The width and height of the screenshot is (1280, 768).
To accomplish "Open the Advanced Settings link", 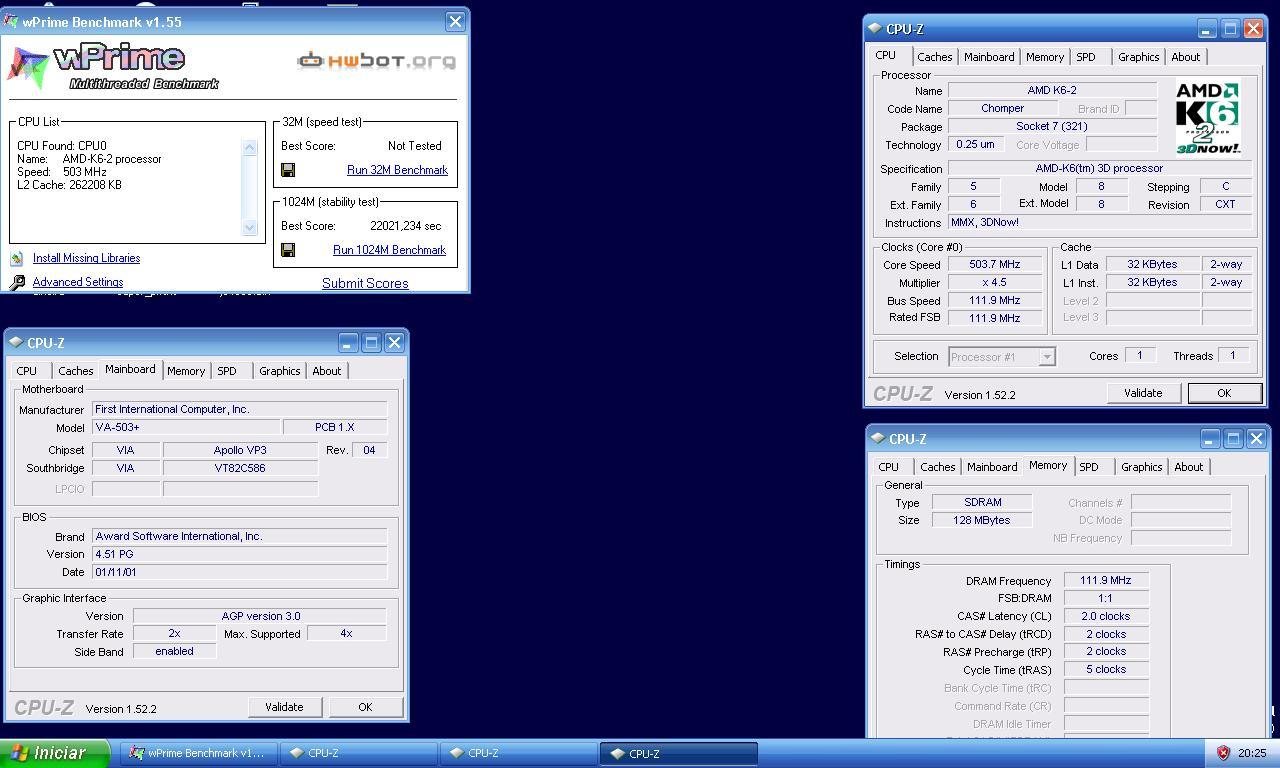I will (x=78, y=282).
